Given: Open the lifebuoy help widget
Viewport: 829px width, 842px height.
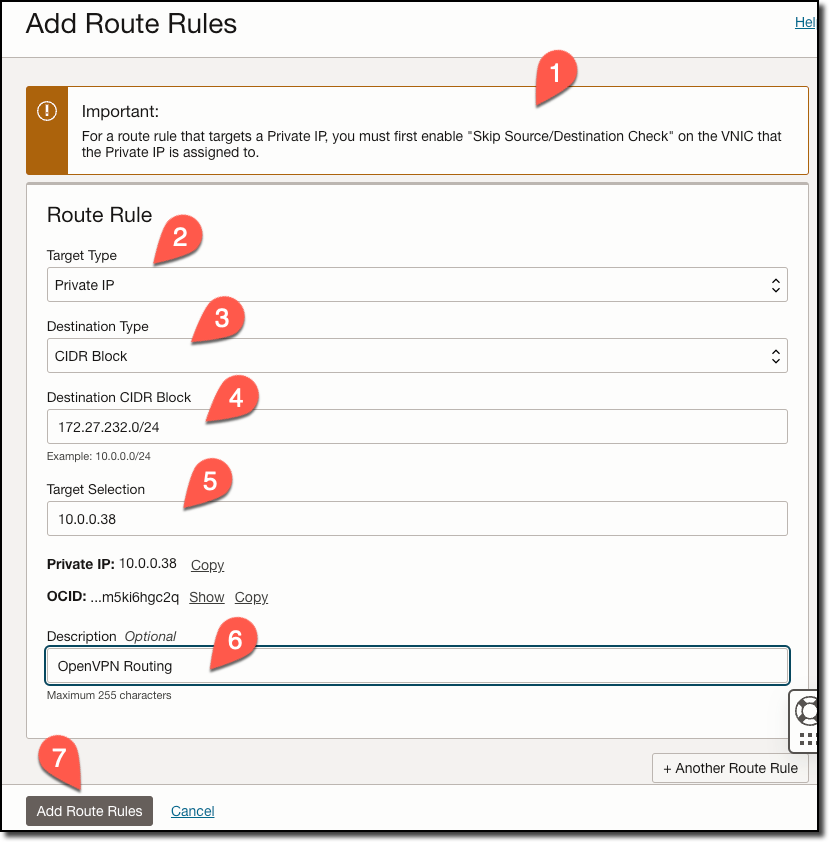Looking at the screenshot, I should coord(809,712).
